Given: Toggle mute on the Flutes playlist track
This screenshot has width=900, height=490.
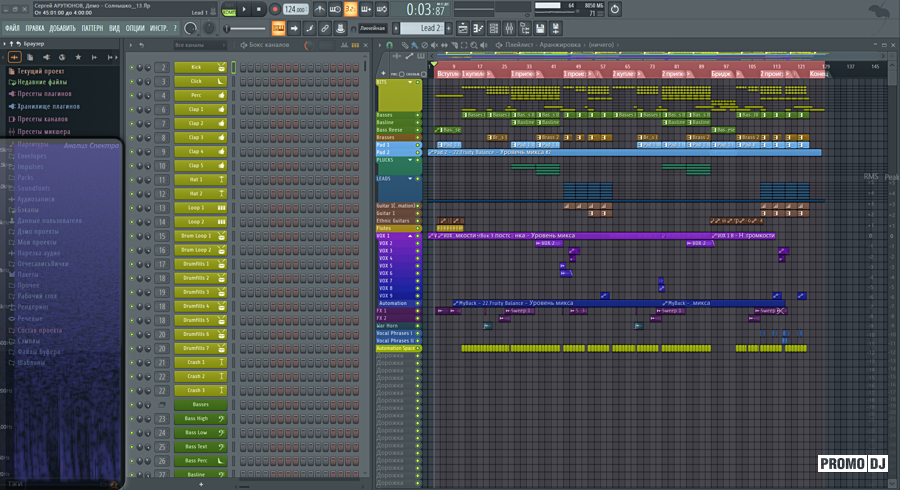Looking at the screenshot, I should [418, 228].
